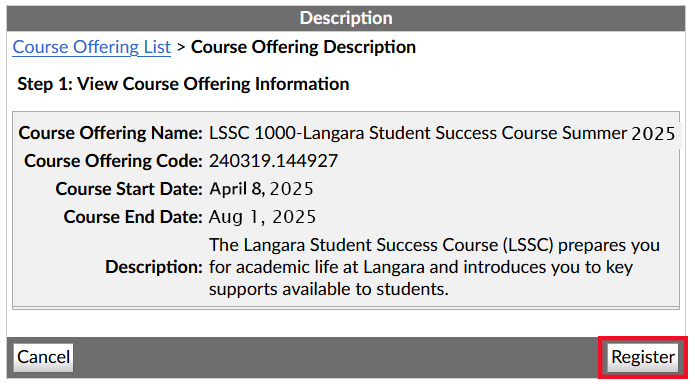The image size is (695, 387).
Task: Click the Register button
Action: pyautogui.click(x=643, y=357)
